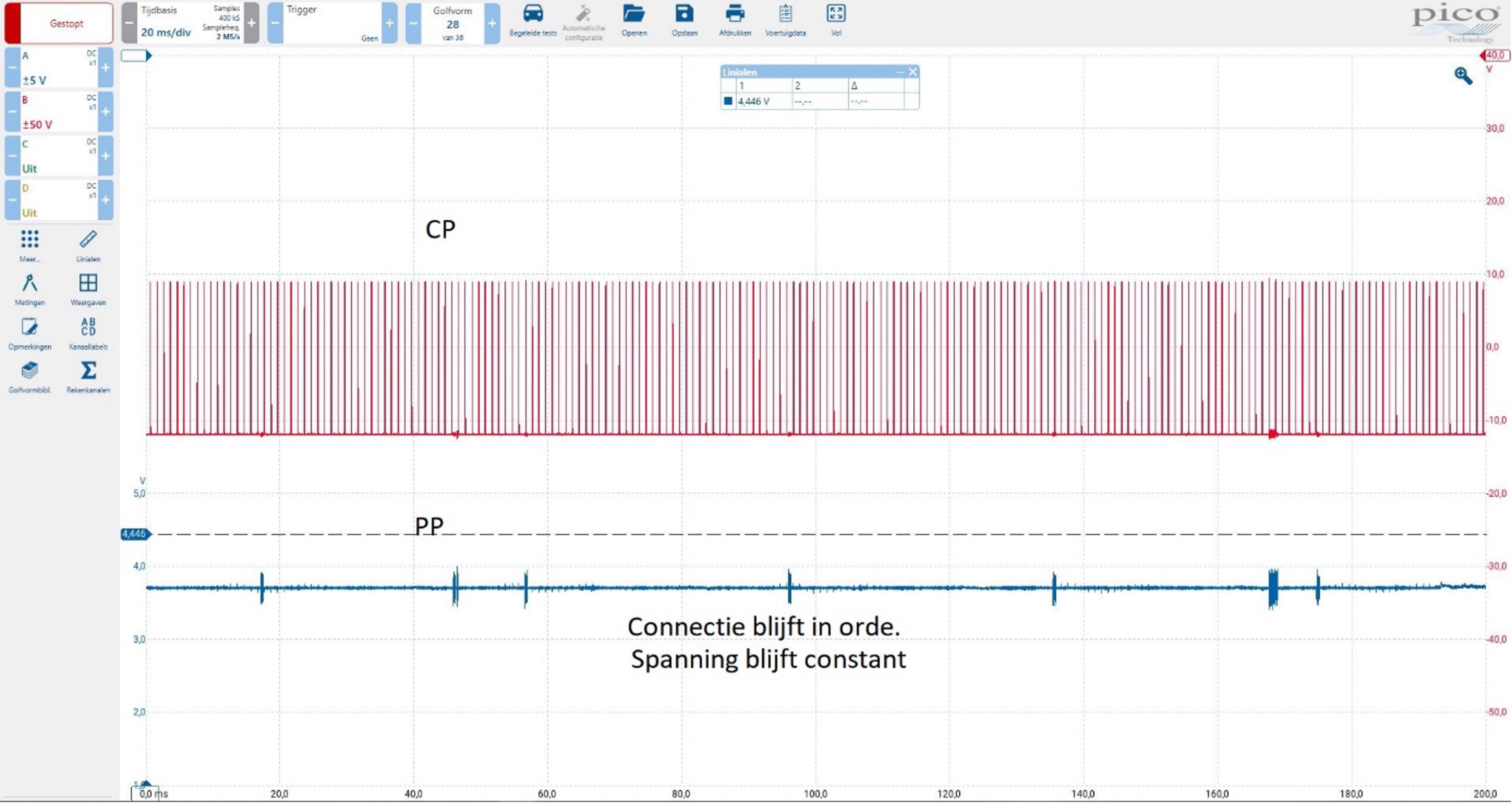Click the Gestopt start/stop capture button
Image resolution: width=1512 pixels, height=803 pixels.
59,24
